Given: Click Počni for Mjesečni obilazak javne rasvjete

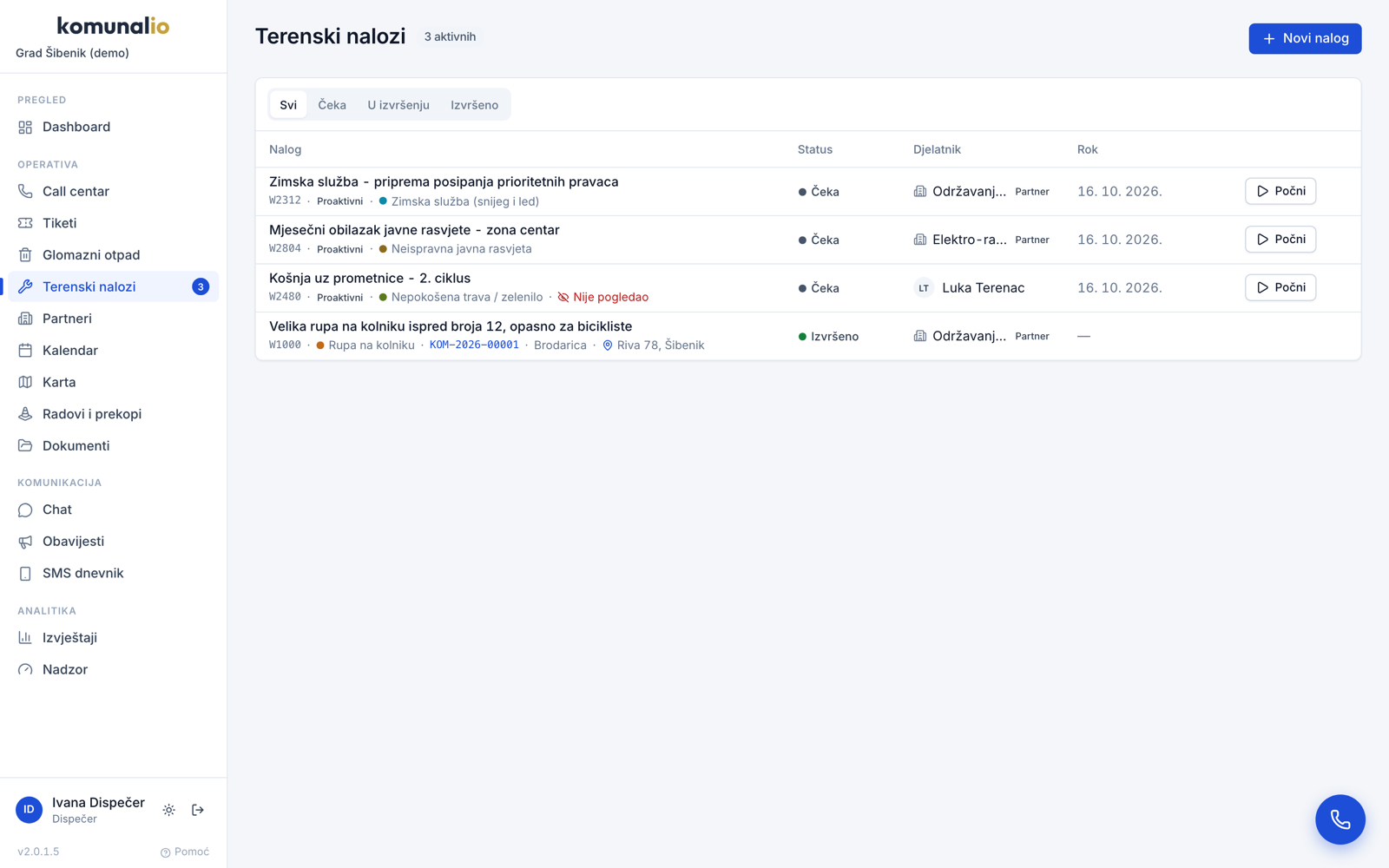Looking at the screenshot, I should point(1280,240).
